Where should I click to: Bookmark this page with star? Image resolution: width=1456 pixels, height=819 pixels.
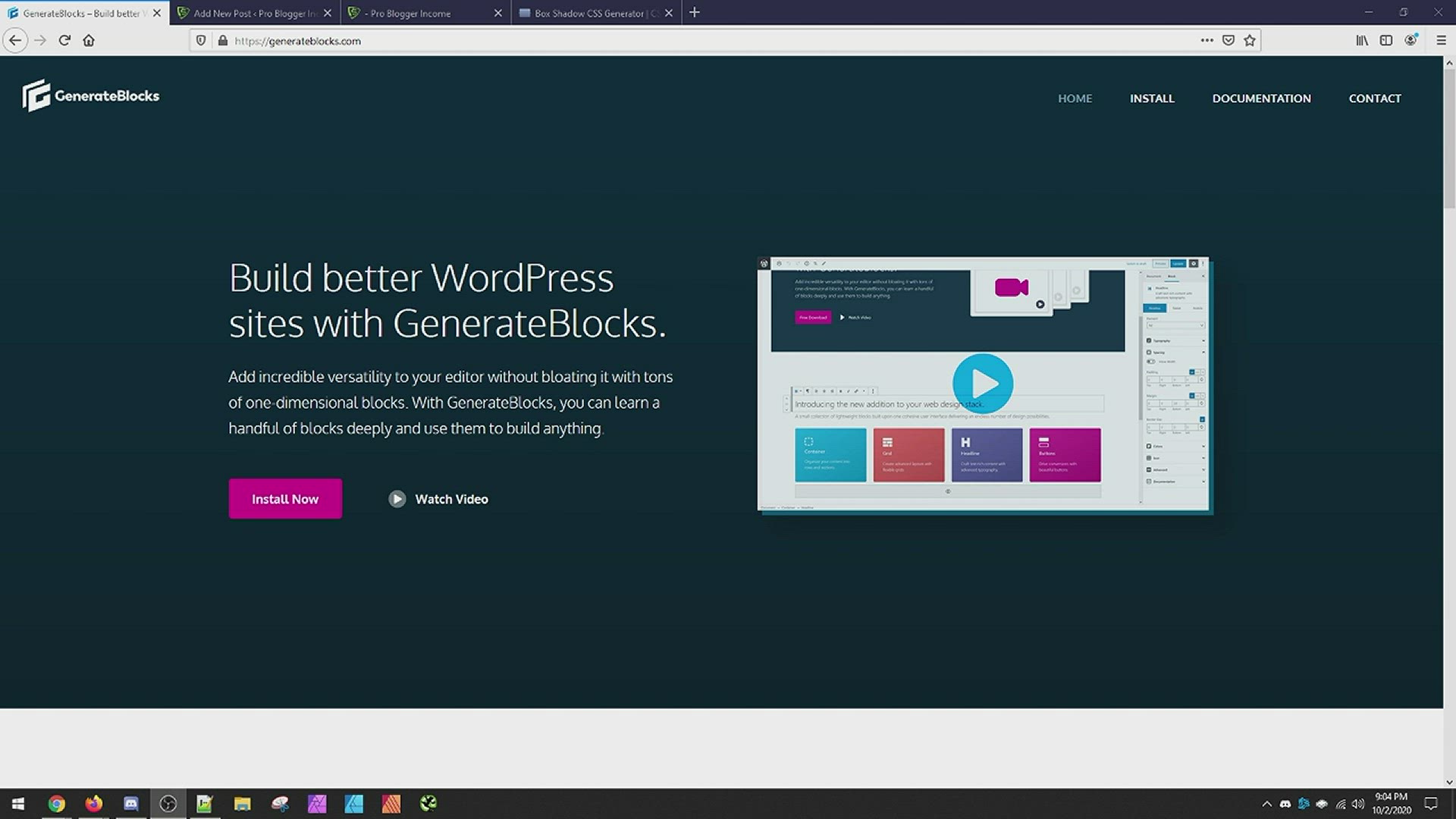tap(1250, 40)
